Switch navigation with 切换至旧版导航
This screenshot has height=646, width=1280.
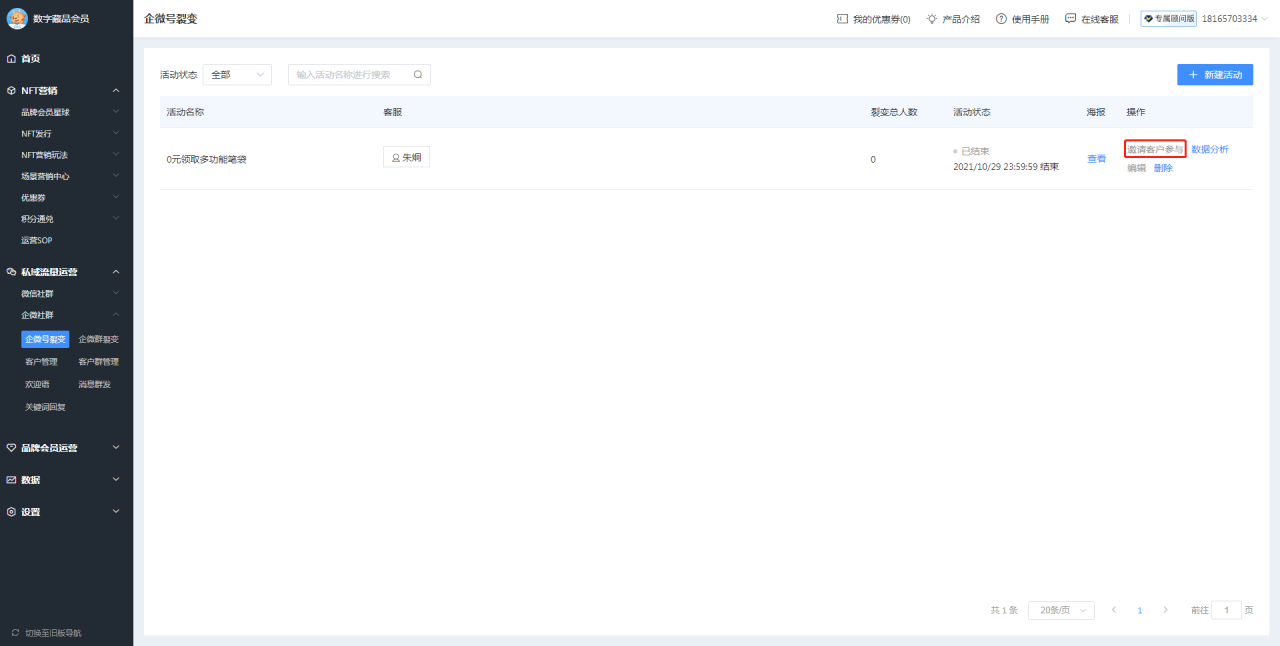[44, 632]
